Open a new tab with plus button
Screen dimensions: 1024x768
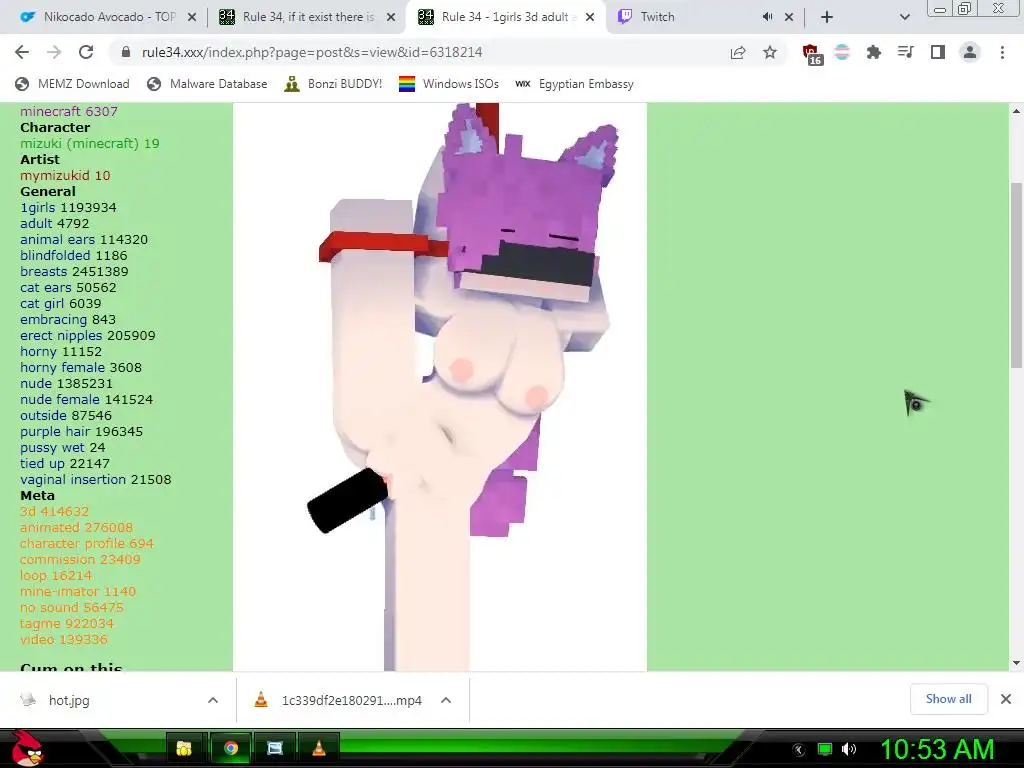827,17
